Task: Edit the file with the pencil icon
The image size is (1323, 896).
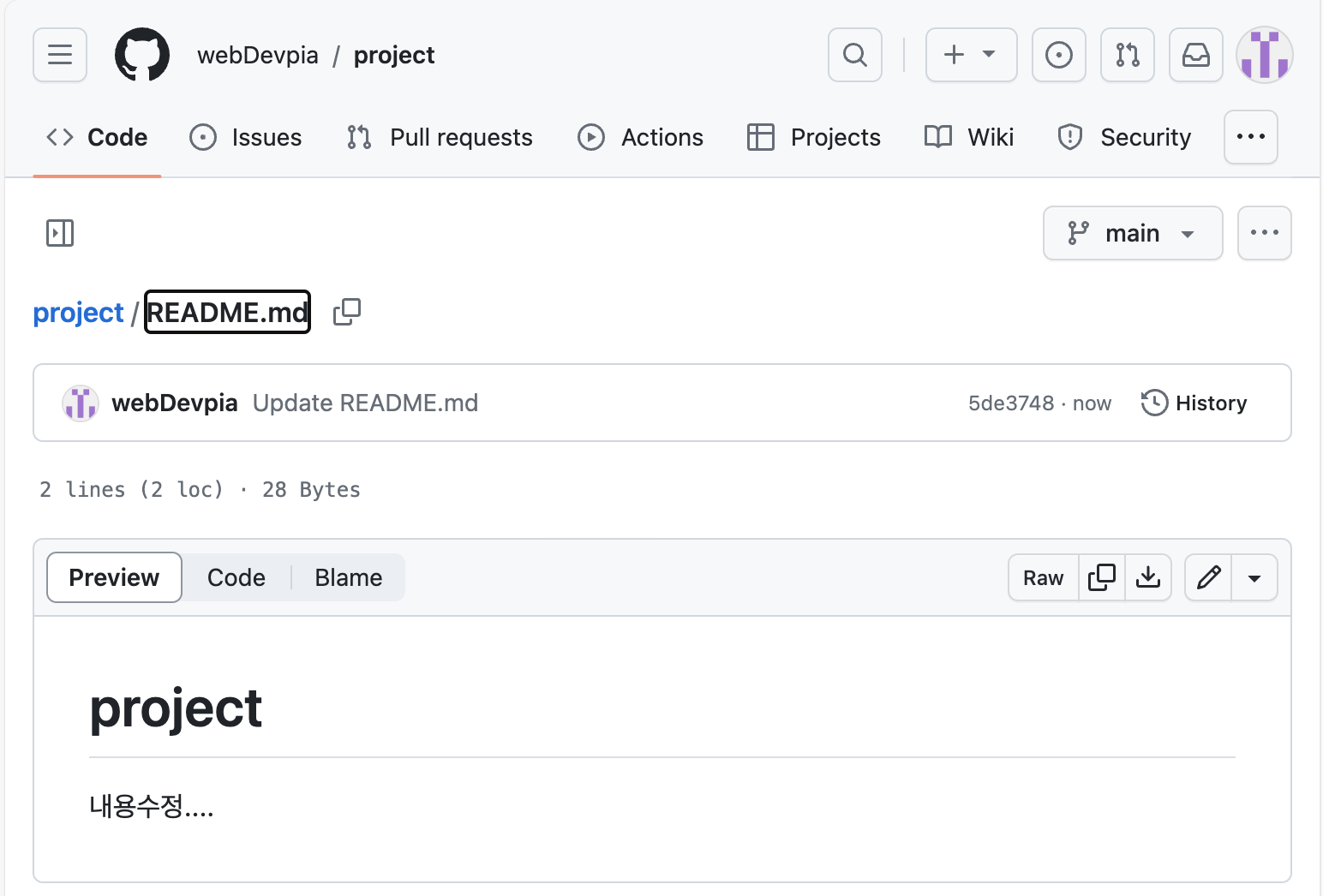Action: [1207, 577]
